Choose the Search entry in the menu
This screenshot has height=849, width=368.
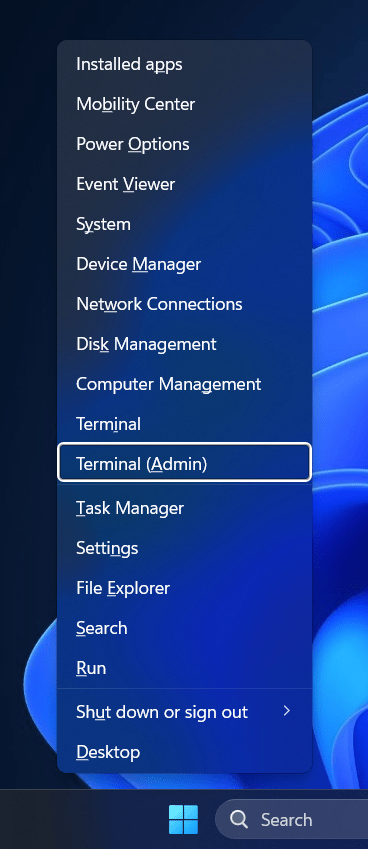(x=184, y=628)
